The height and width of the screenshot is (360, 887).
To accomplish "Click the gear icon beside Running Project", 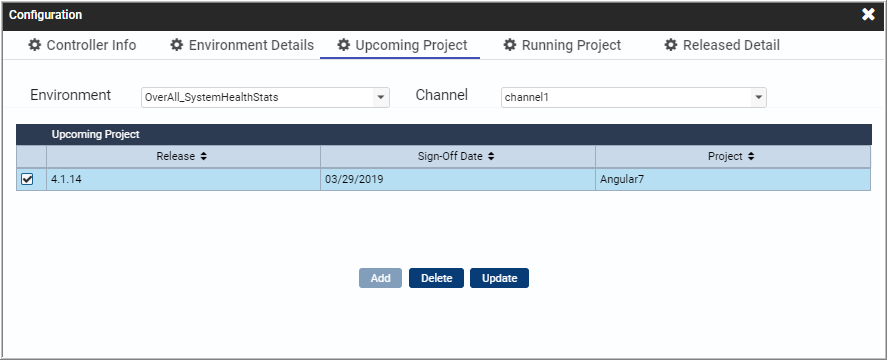I will coord(510,45).
